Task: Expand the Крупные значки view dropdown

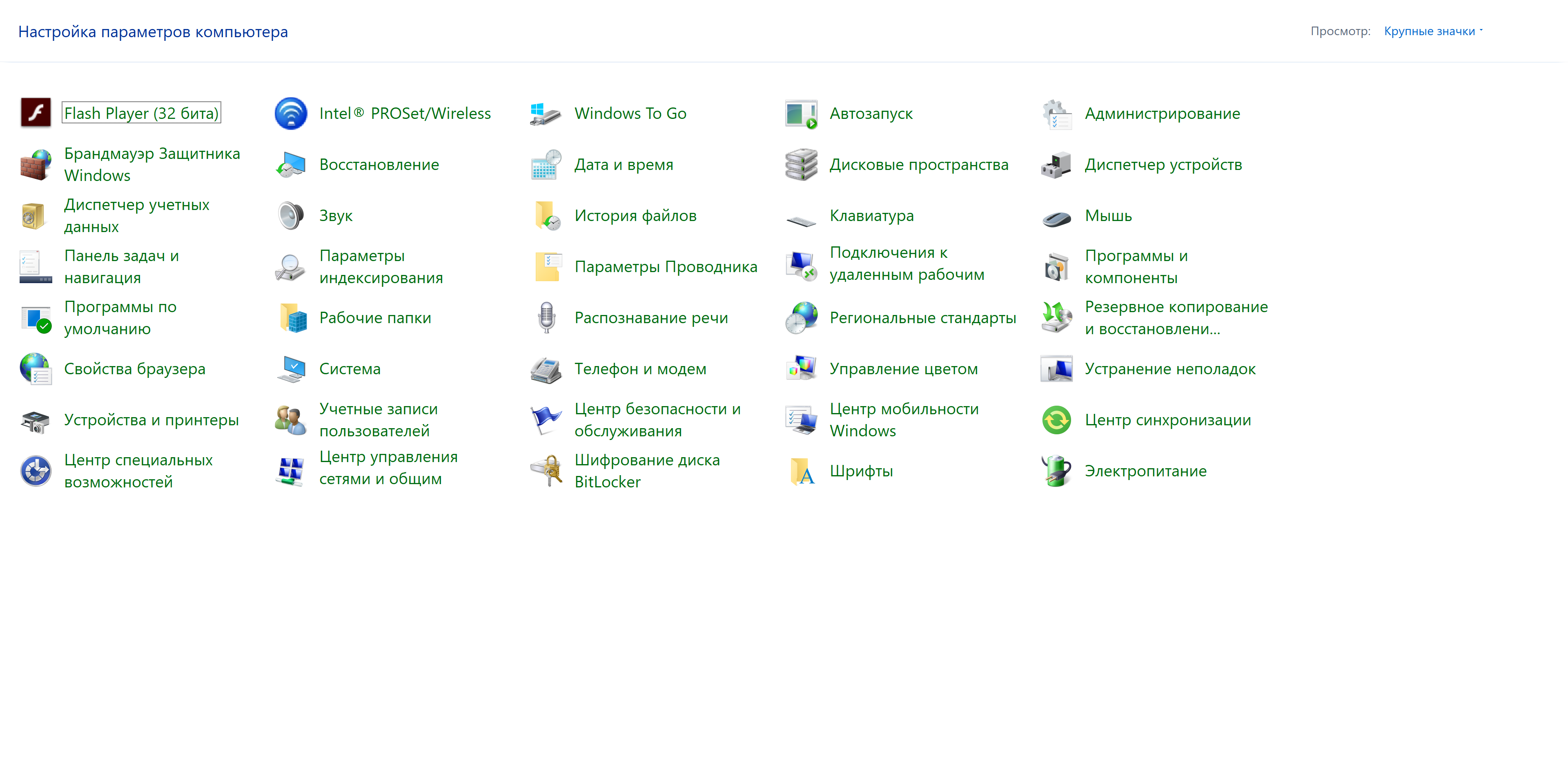Action: 1433,31
